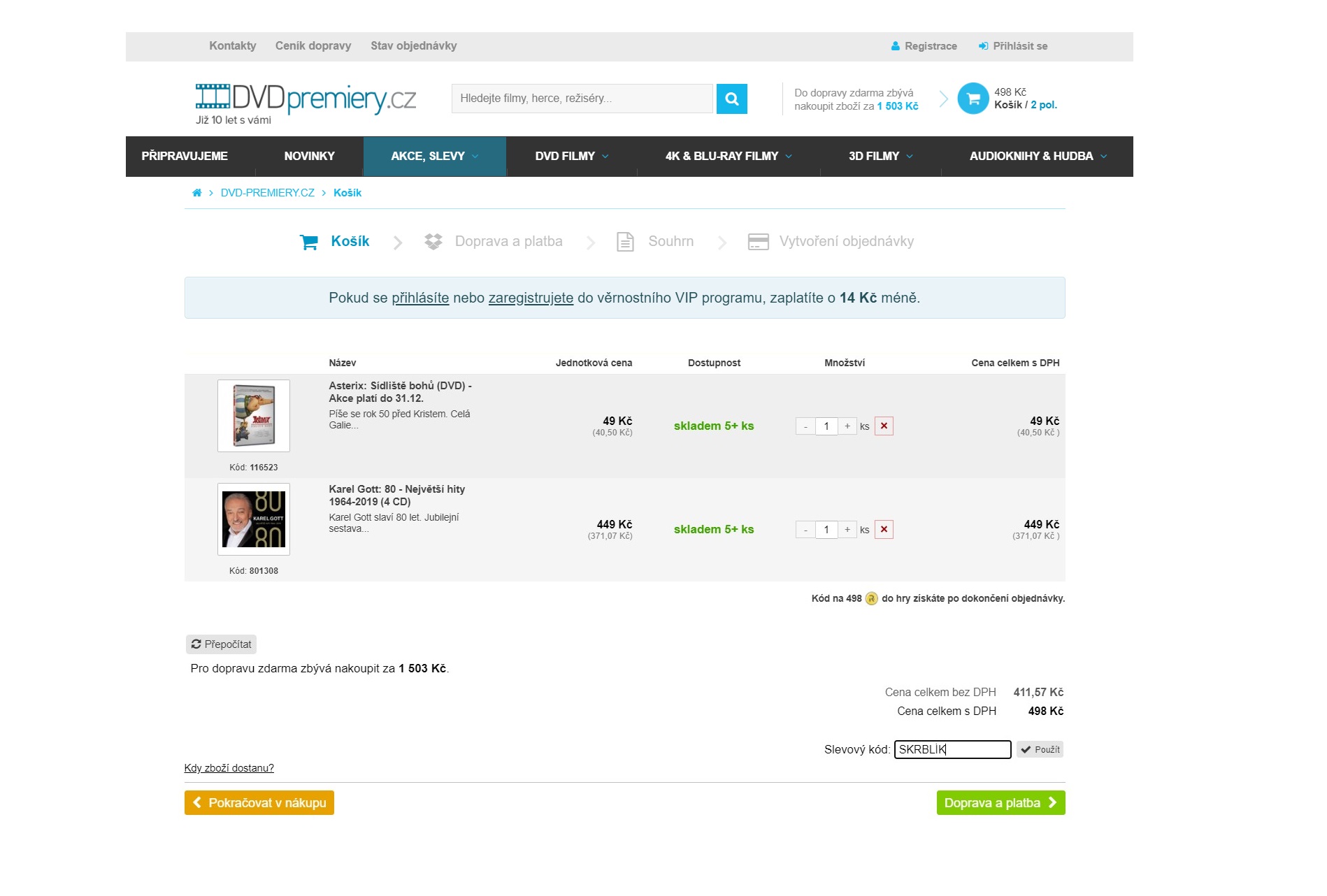Open Asterix: Sídliště bohů product title

click(400, 392)
